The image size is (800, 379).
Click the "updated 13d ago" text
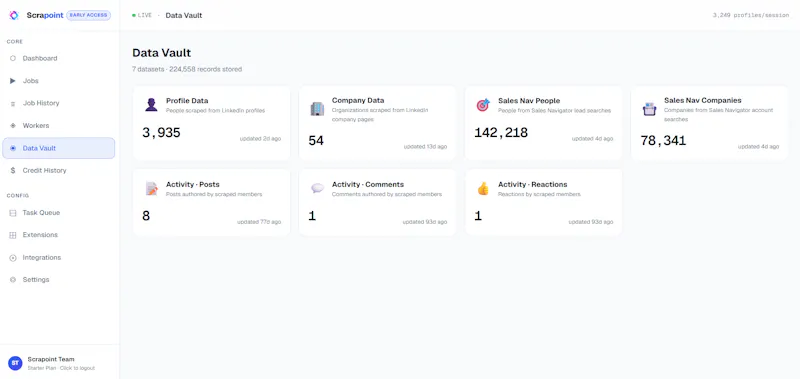(425, 146)
